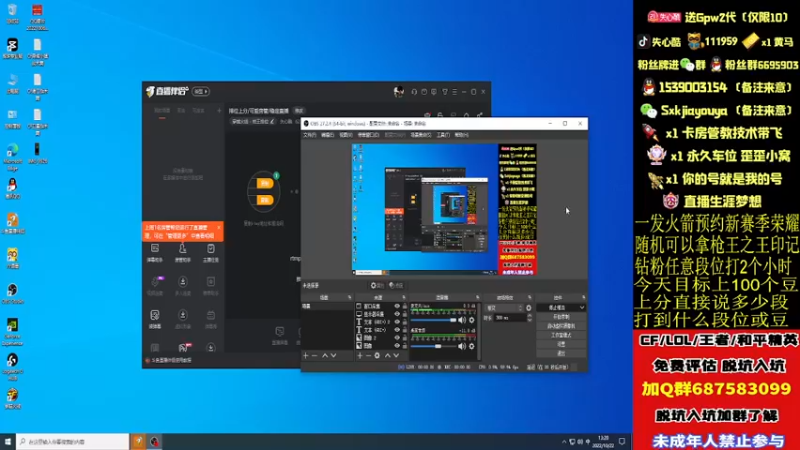
Task: Open hamburger menu icon in live companion title bar
Action: [x=454, y=92]
